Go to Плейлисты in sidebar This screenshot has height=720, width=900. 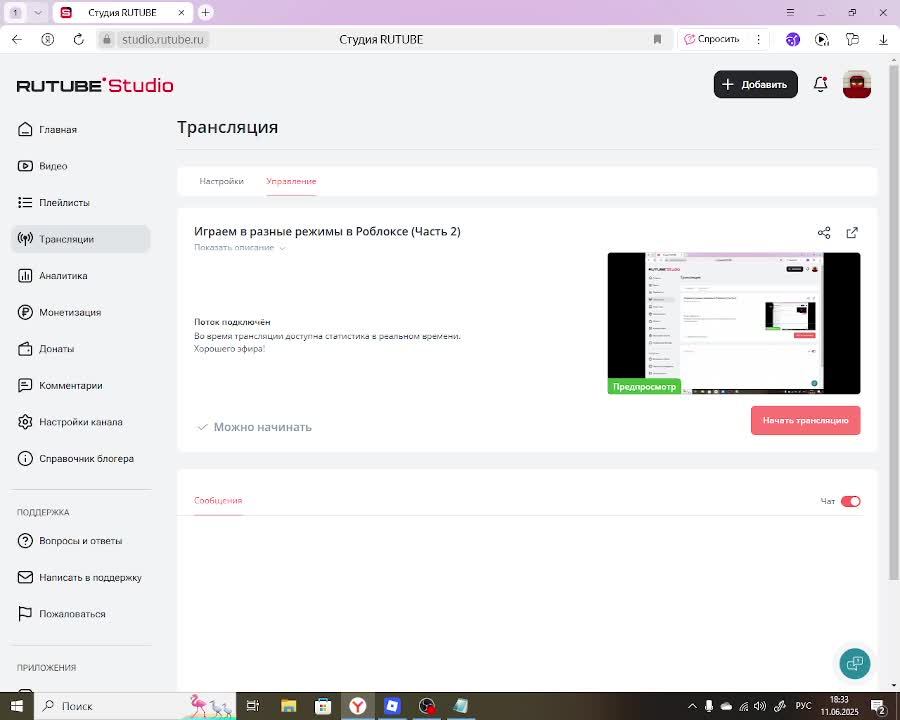point(53,203)
